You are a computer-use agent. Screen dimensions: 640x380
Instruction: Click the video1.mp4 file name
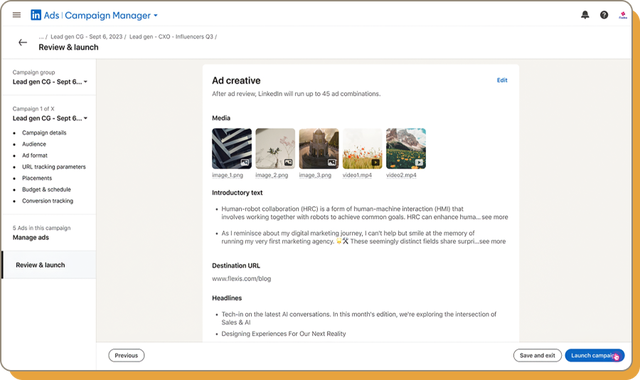[x=357, y=175]
